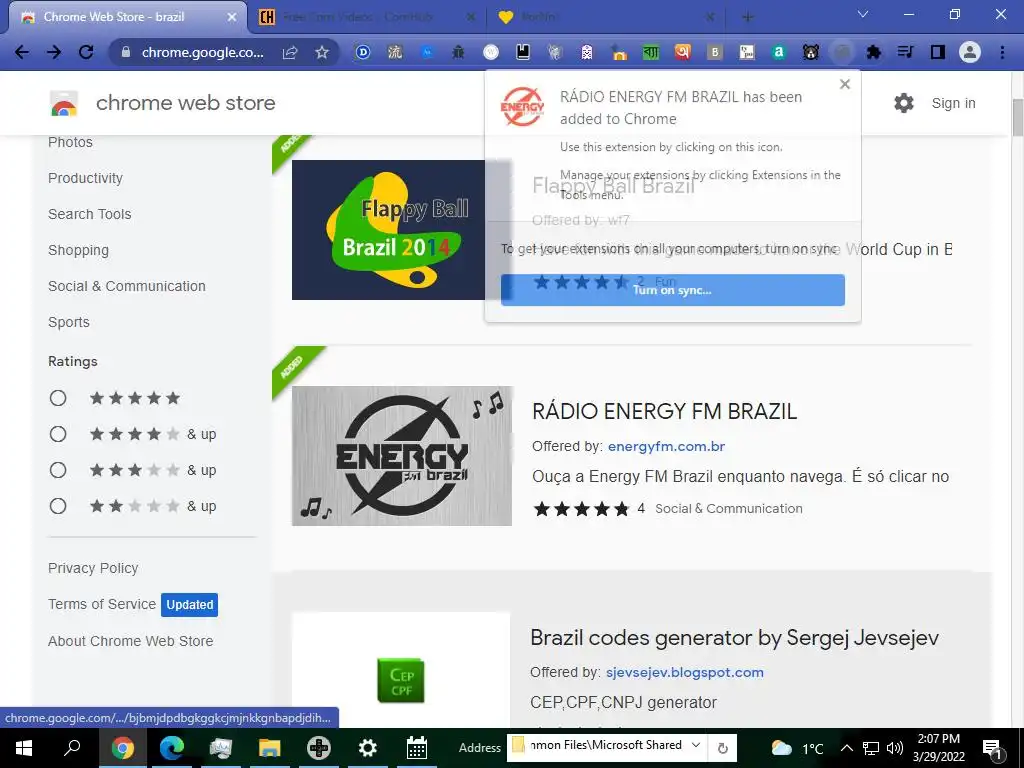Viewport: 1024px width, 768px height.
Task: Open the Windows Start menu
Action: tap(24, 748)
